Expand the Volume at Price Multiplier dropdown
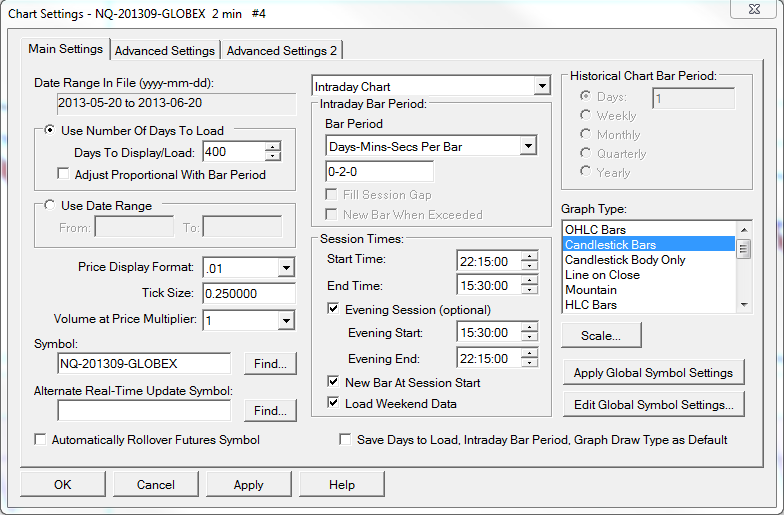The width and height of the screenshot is (784, 515). tap(286, 320)
